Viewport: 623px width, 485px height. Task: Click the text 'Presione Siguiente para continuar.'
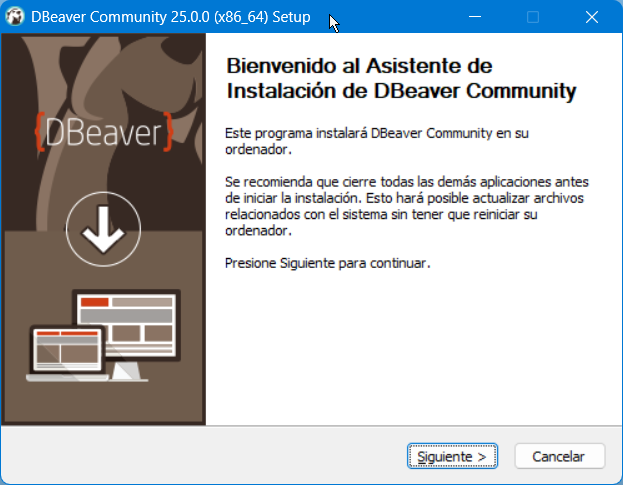point(328,263)
